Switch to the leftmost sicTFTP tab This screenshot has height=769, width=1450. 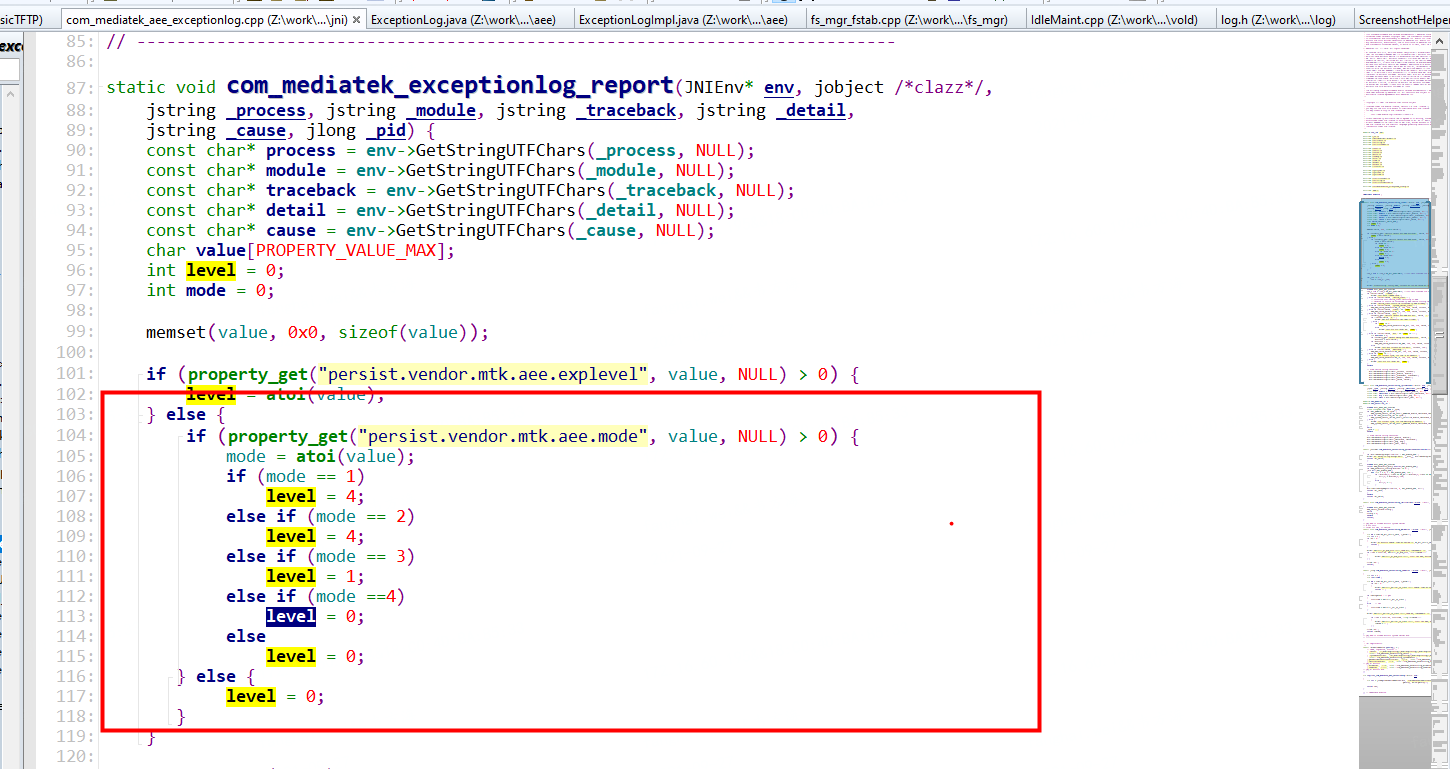click(22, 18)
